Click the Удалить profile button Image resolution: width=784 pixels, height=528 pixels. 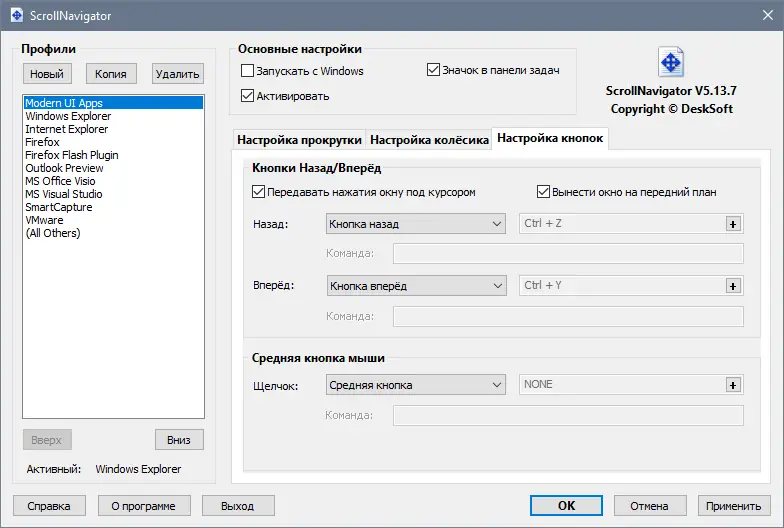[178, 74]
